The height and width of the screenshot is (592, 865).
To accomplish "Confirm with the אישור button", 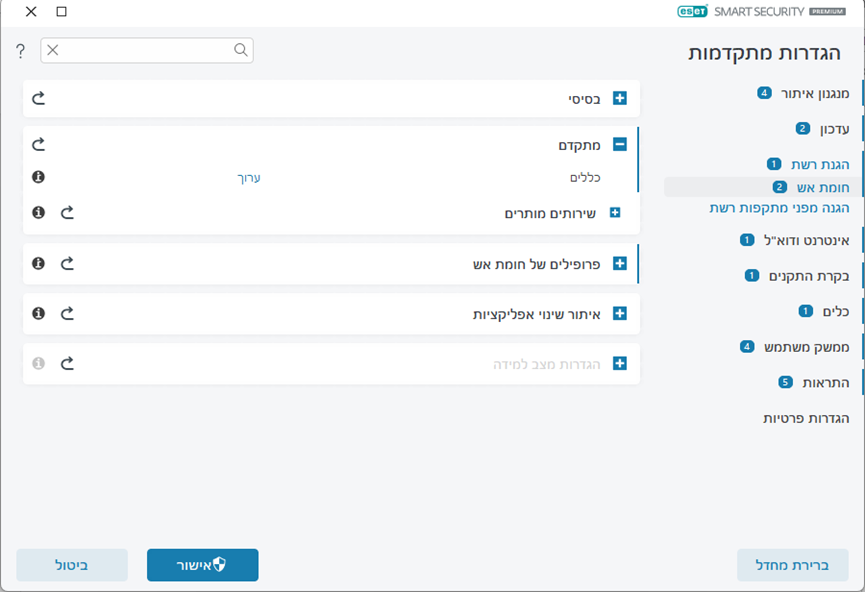I will 202,564.
